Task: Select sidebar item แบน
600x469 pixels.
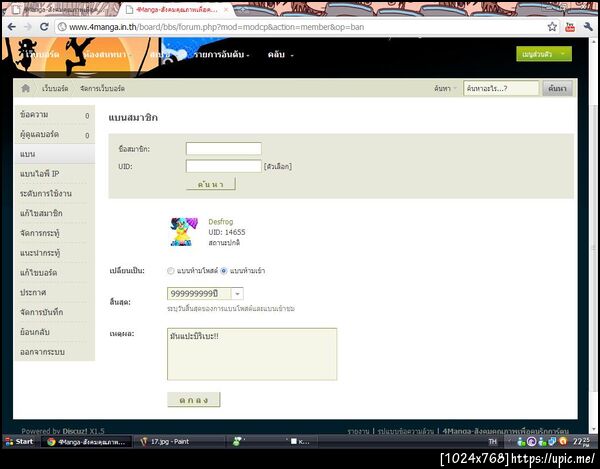Action: [x=54, y=154]
